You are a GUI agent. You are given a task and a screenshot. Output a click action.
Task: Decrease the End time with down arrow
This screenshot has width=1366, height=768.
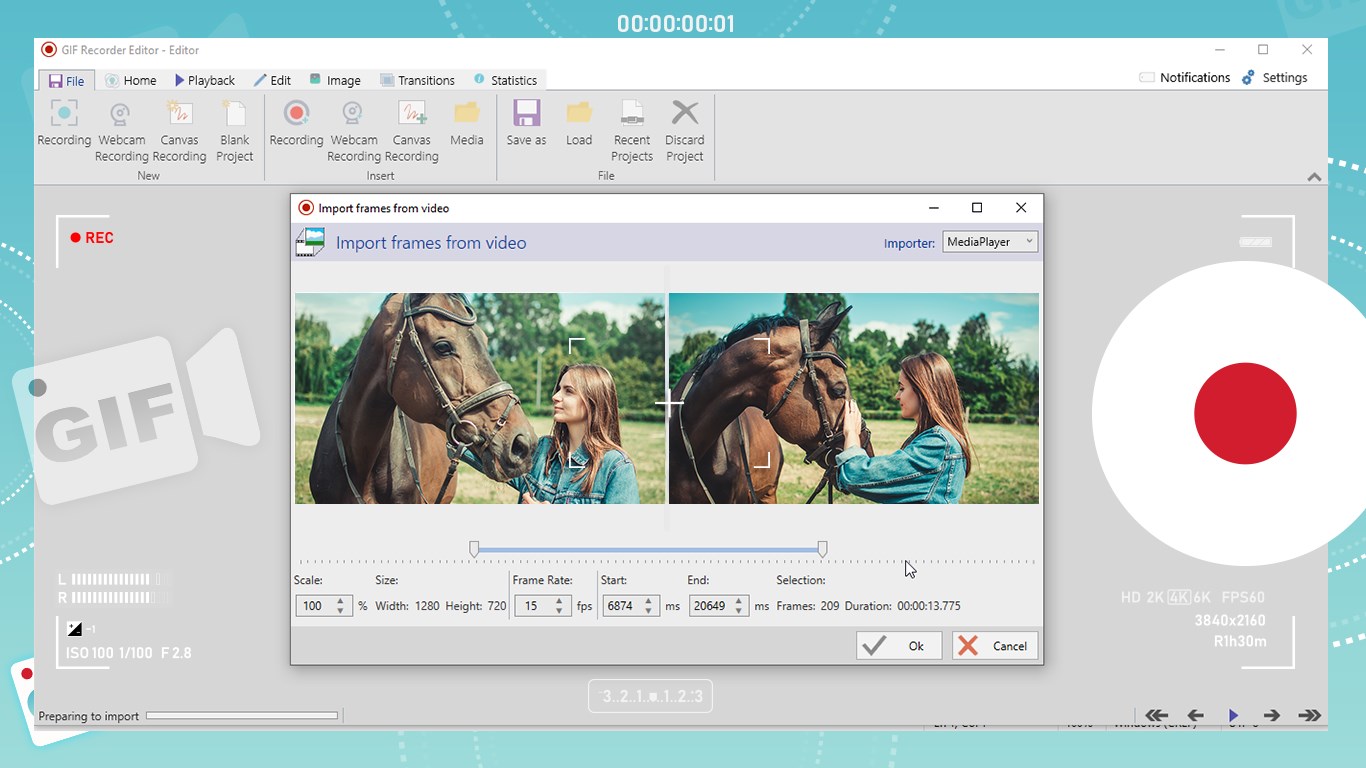[738, 611]
